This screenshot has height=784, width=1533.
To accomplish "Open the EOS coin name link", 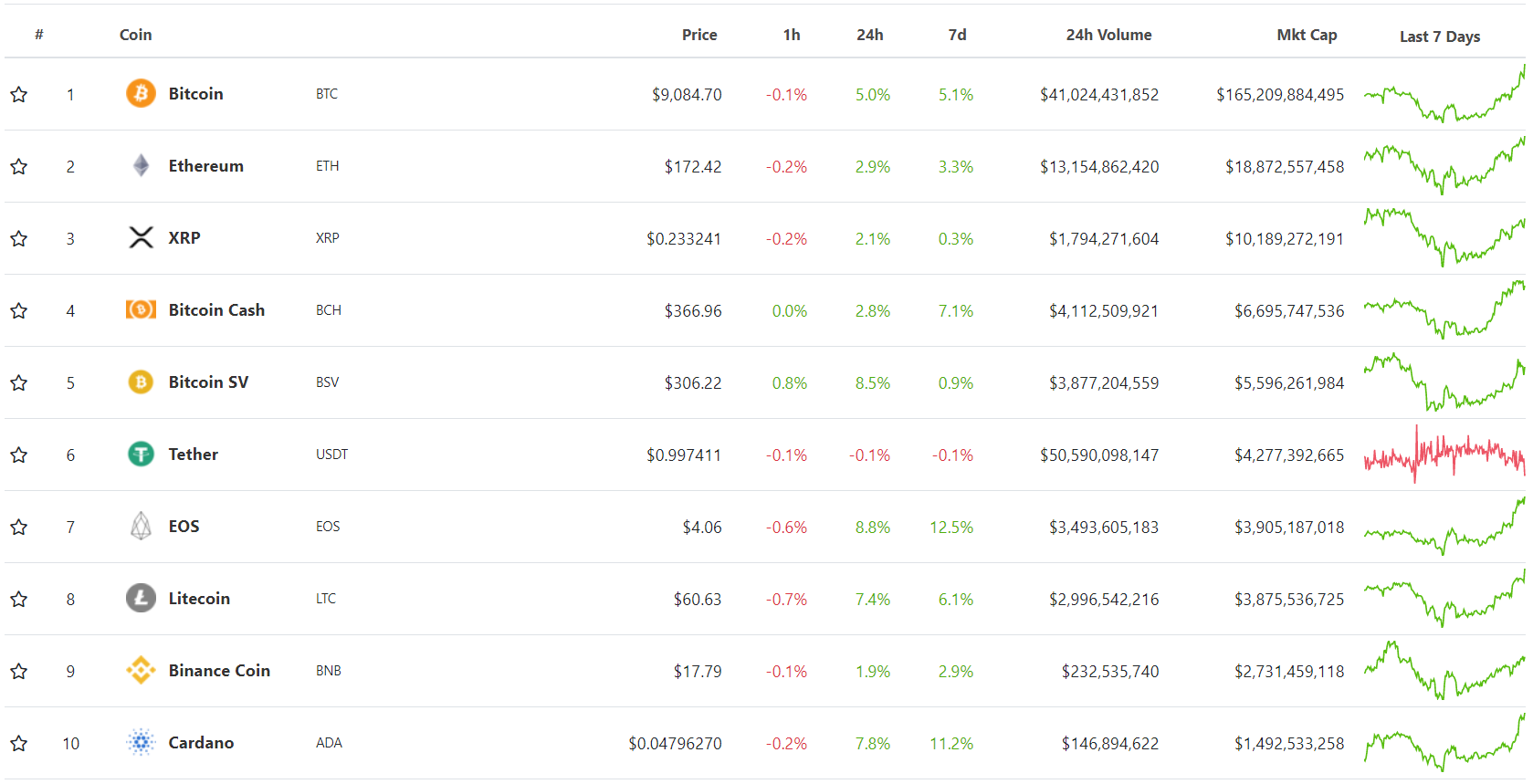I will click(x=184, y=526).
